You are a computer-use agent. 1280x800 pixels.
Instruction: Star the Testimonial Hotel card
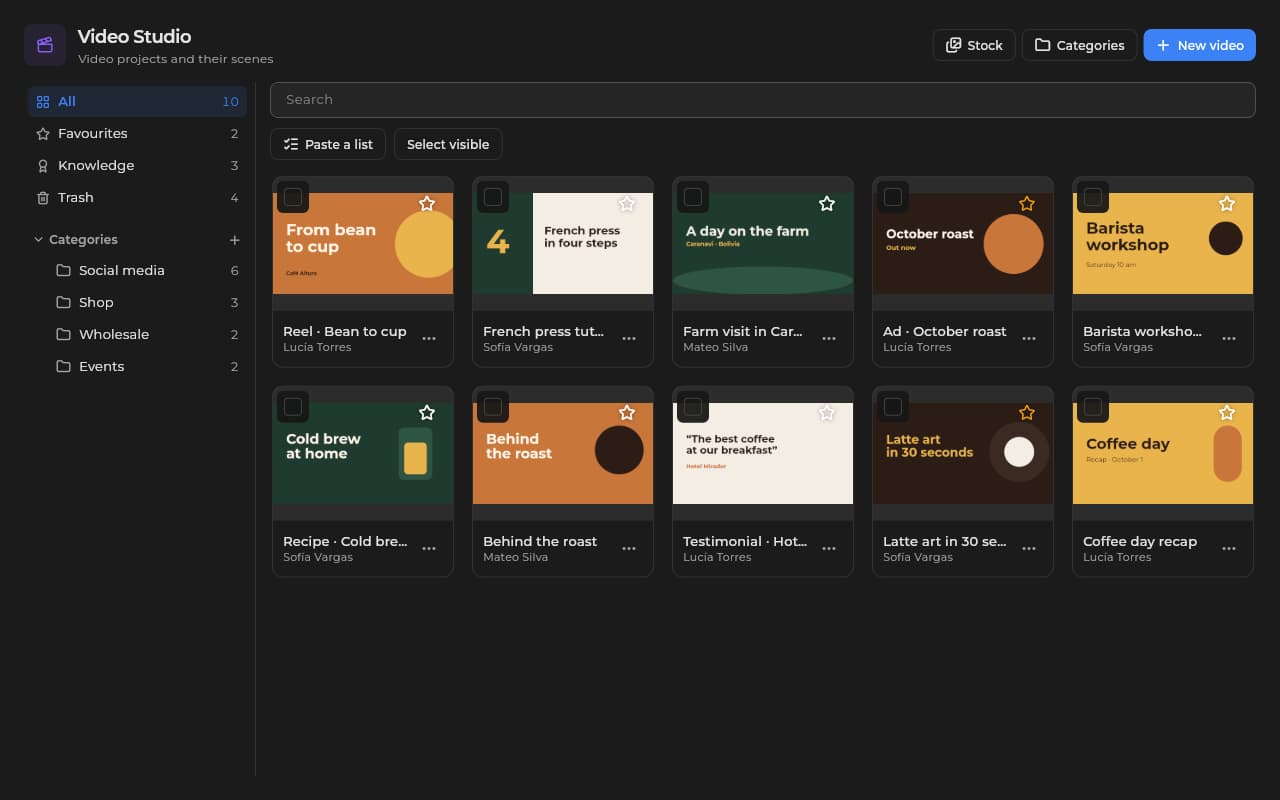coord(827,412)
